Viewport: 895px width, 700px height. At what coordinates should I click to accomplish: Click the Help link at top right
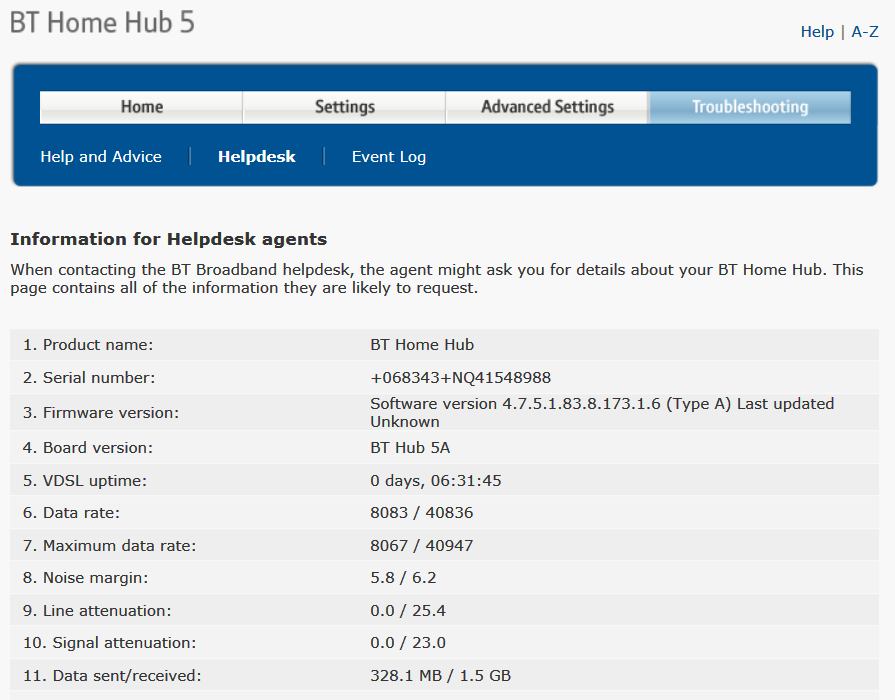(817, 32)
